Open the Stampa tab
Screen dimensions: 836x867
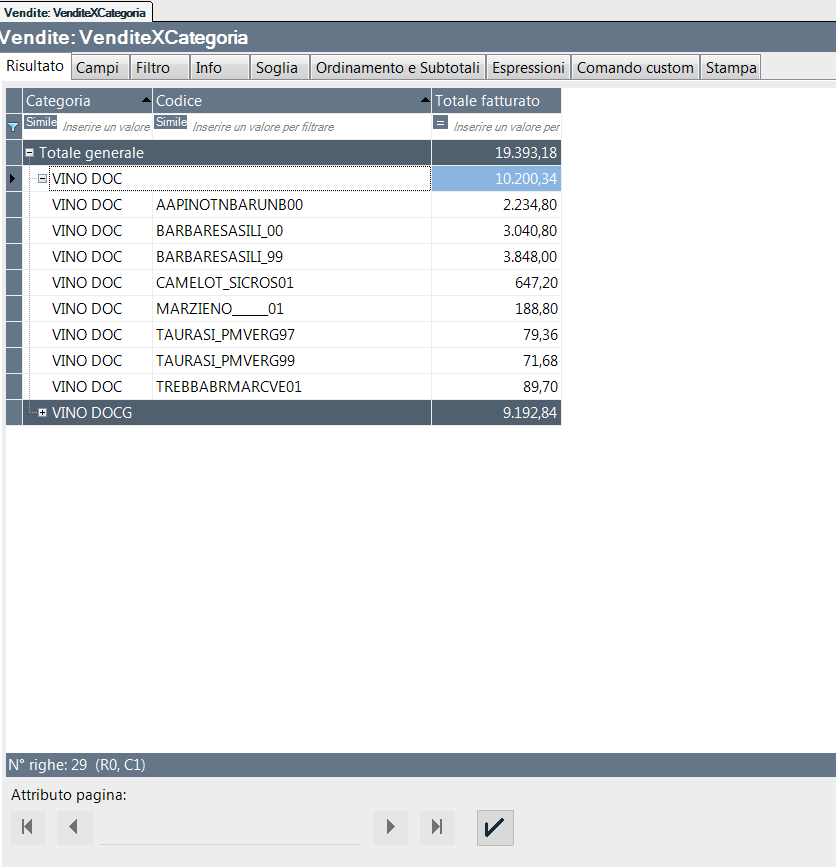[731, 68]
